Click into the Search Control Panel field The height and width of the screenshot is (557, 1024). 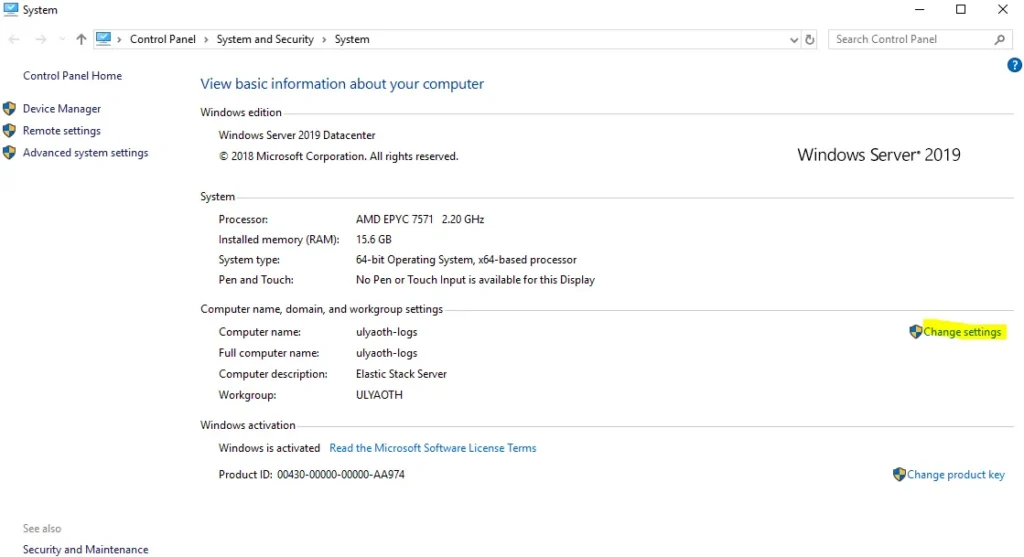point(910,40)
